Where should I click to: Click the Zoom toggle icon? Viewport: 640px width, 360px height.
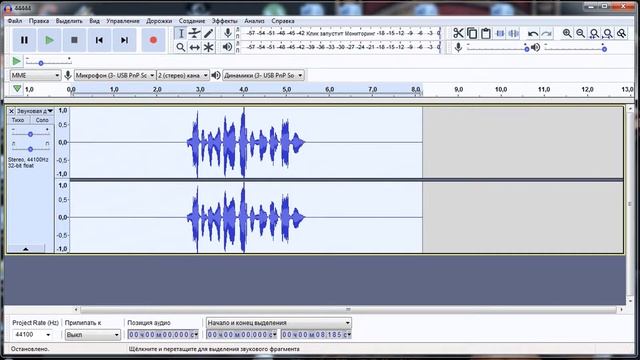pos(622,33)
